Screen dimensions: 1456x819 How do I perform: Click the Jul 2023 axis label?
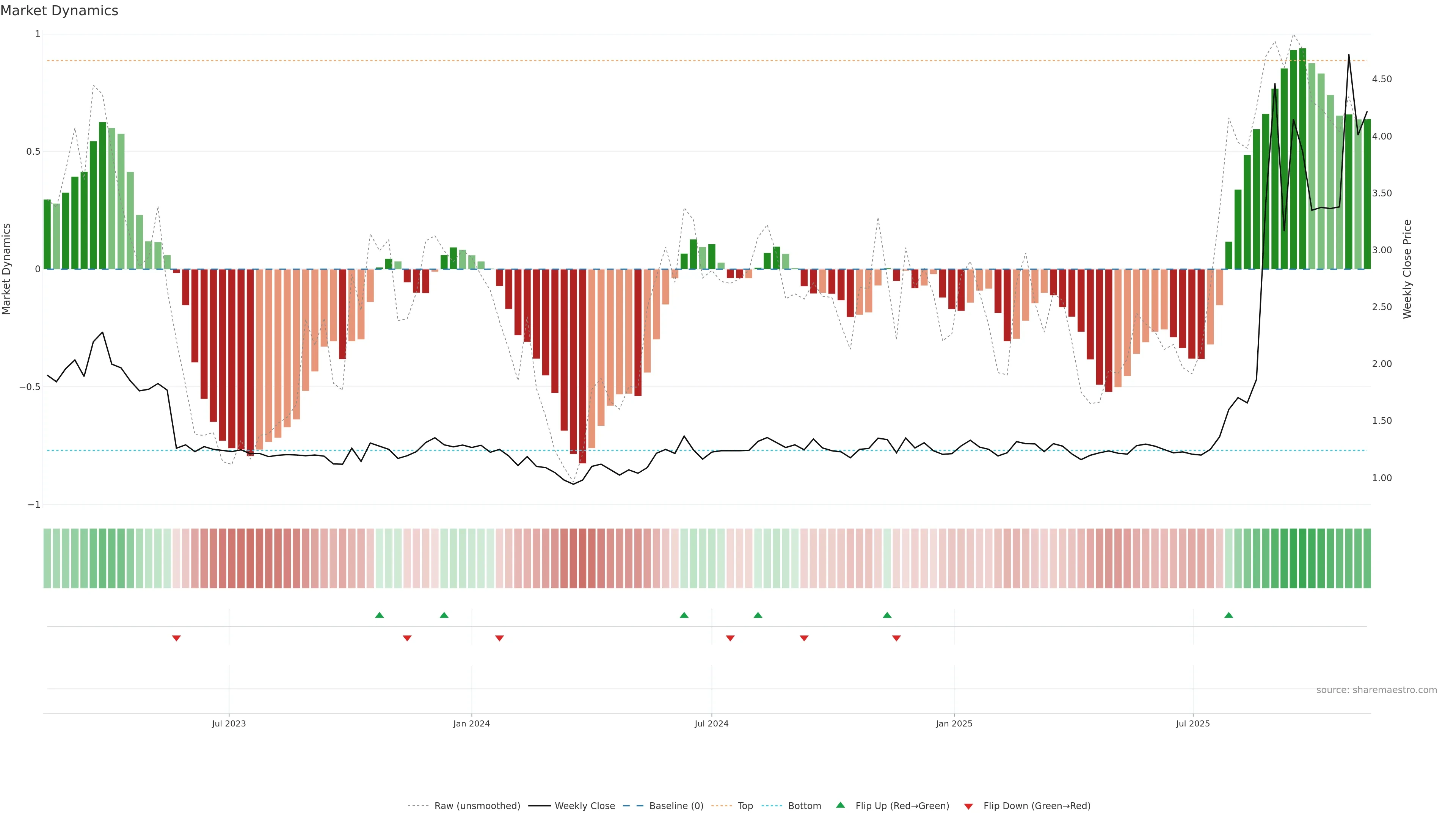[x=229, y=723]
